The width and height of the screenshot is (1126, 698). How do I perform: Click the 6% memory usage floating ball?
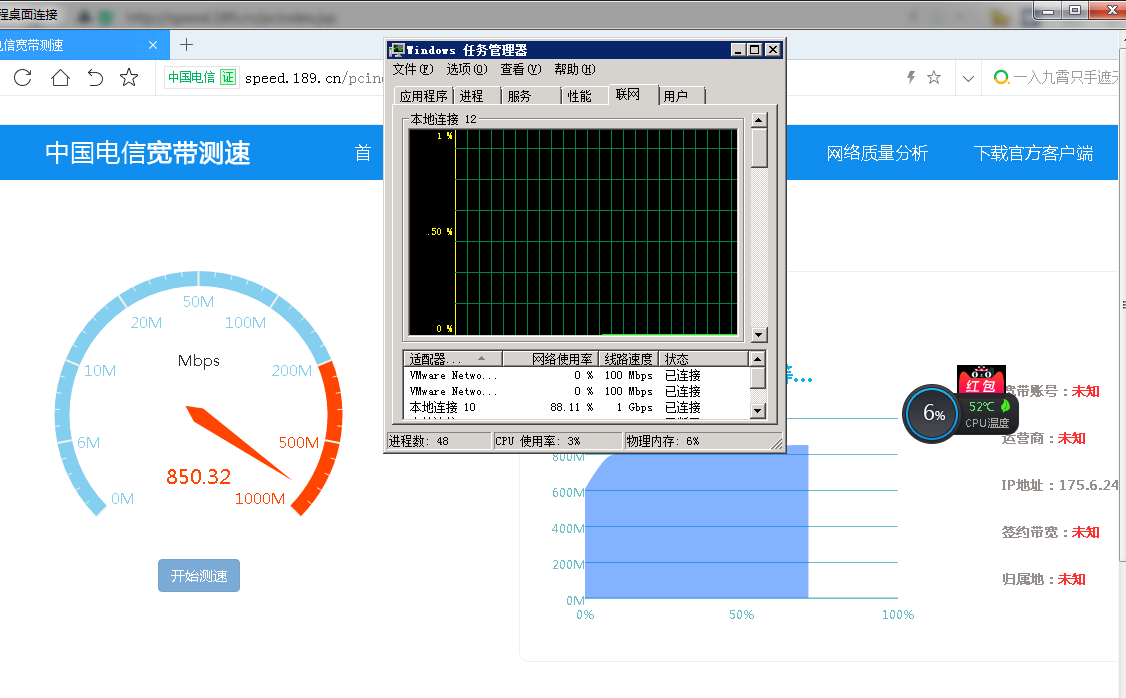[x=933, y=414]
